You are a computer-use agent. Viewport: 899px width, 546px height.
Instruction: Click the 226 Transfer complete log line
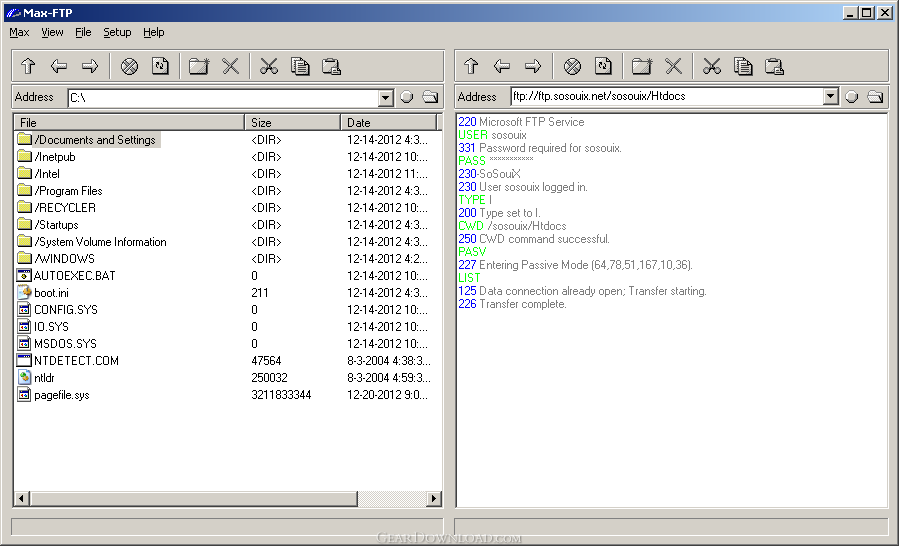pyautogui.click(x=512, y=304)
